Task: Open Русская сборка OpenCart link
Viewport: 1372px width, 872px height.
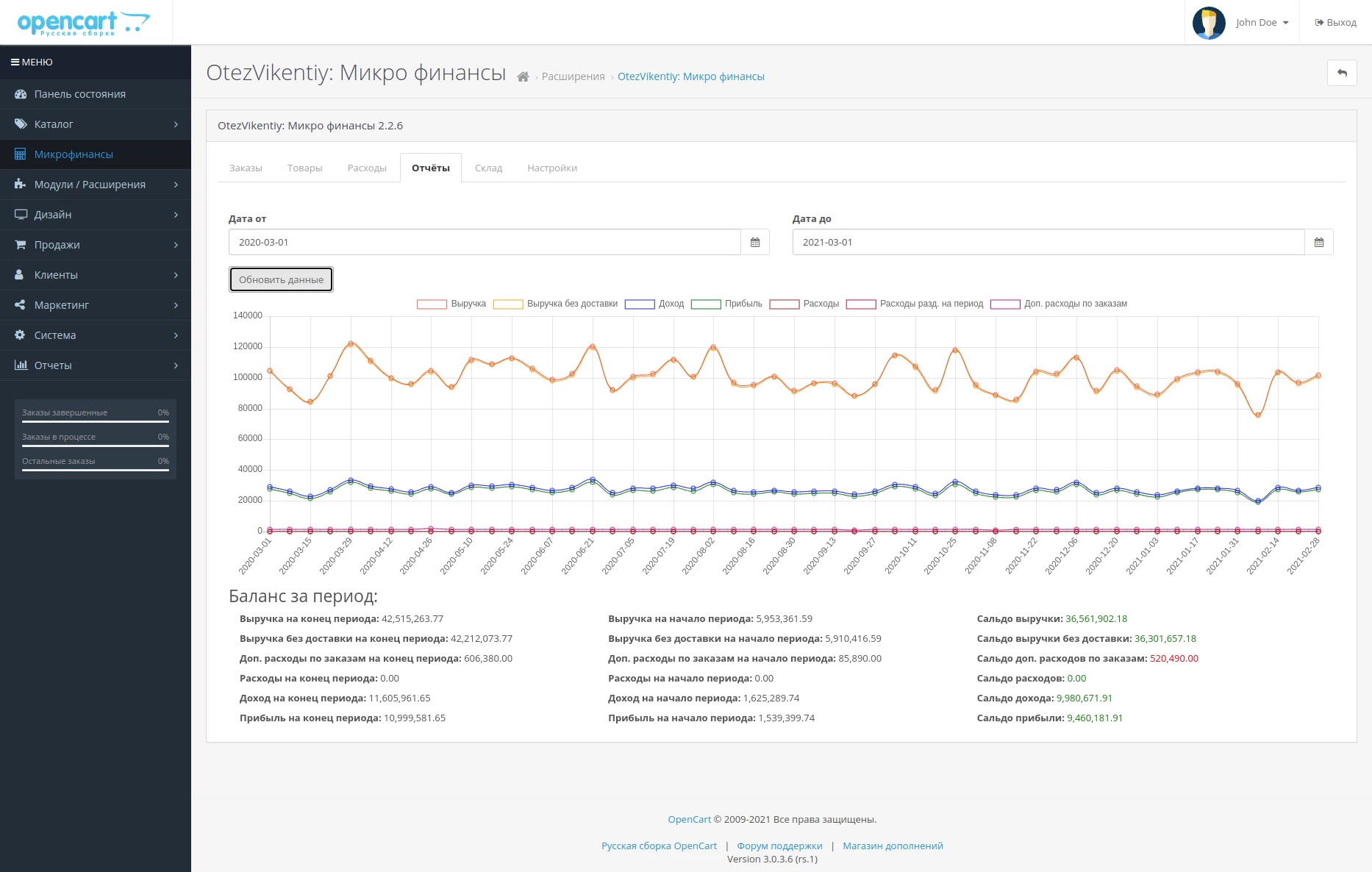Action: (659, 846)
